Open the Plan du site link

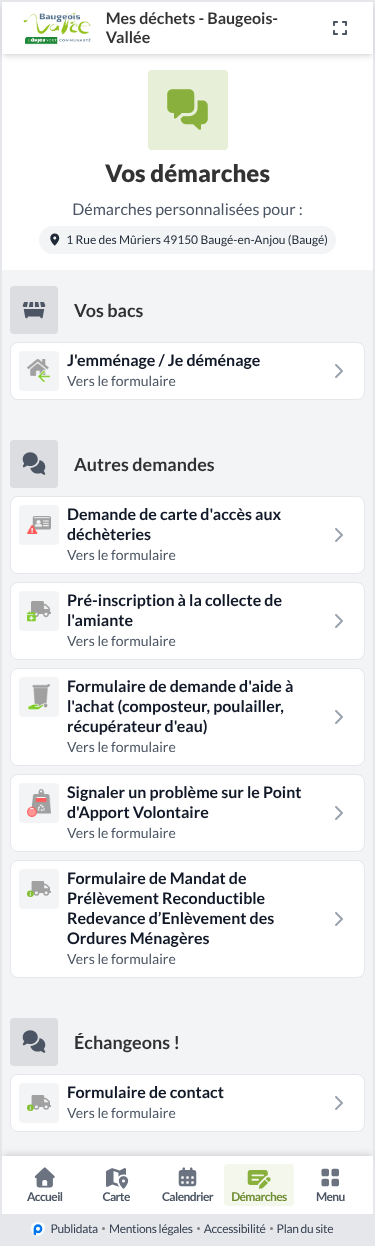(x=305, y=1229)
